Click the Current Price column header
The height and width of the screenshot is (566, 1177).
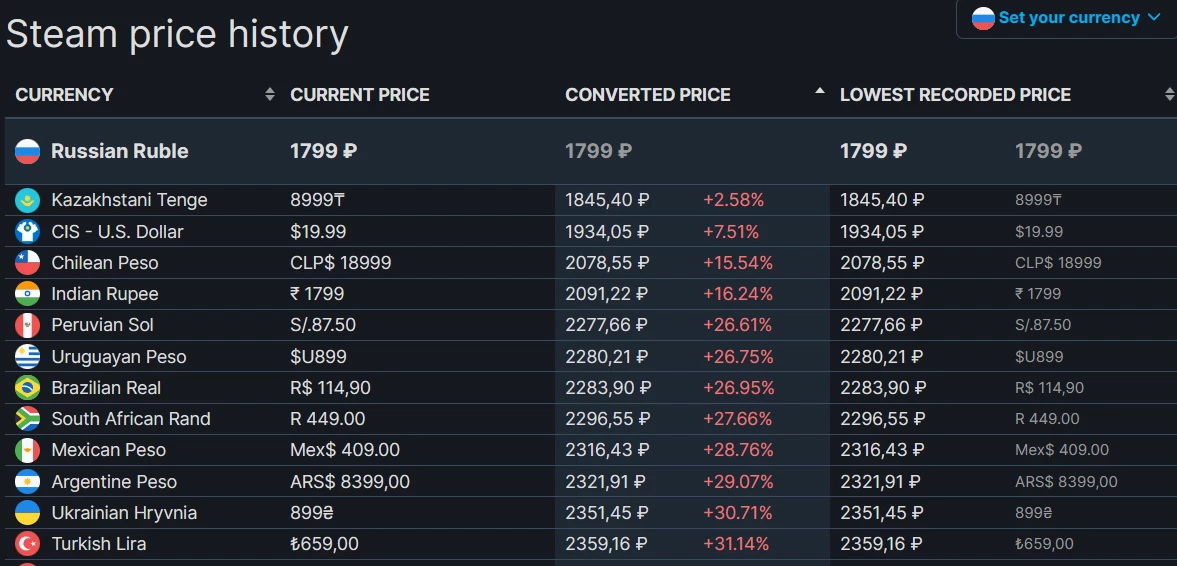click(x=360, y=95)
